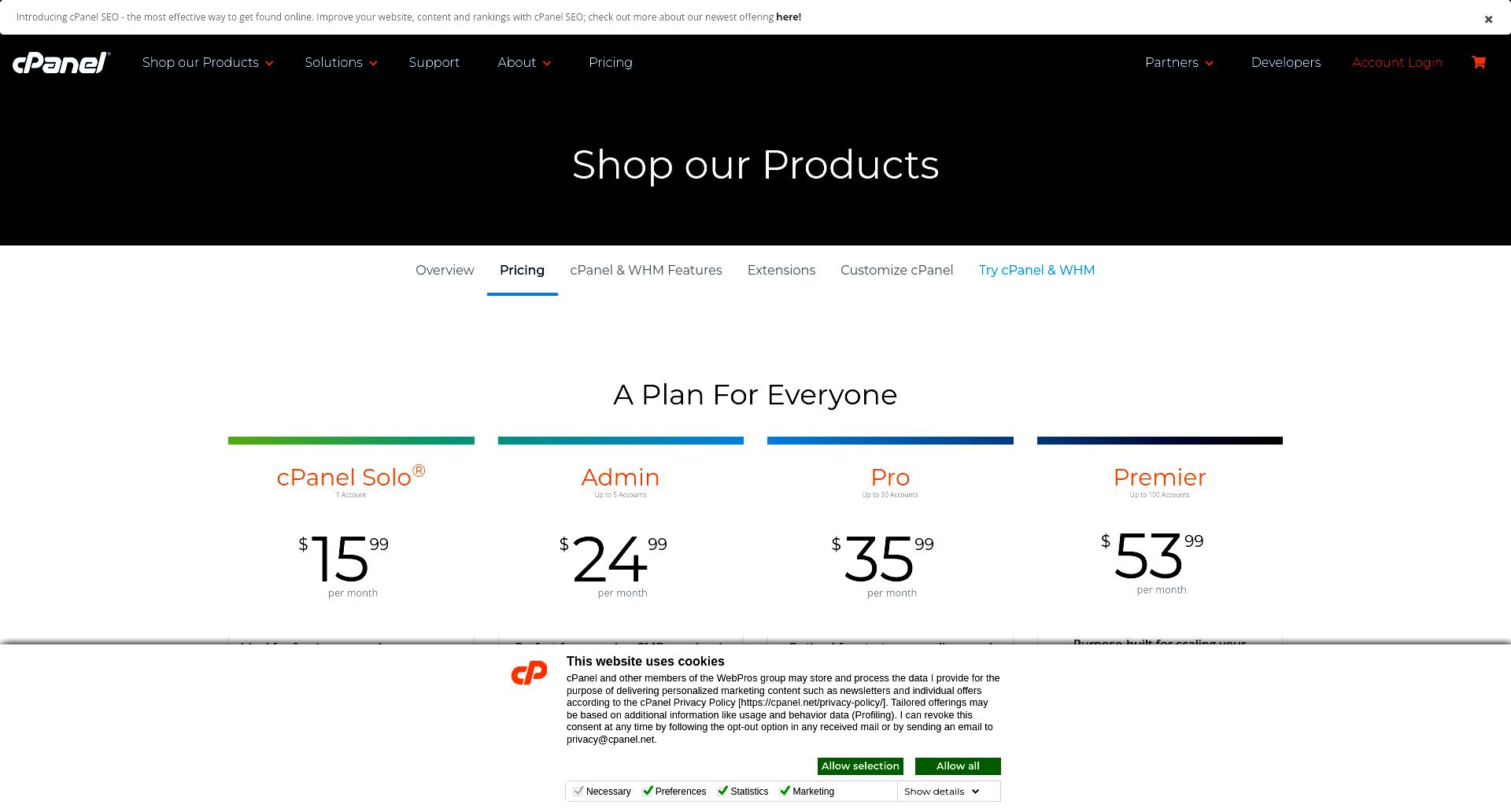This screenshot has height=812, width=1511.
Task: Click the Allow all cookies button
Action: pos(958,766)
